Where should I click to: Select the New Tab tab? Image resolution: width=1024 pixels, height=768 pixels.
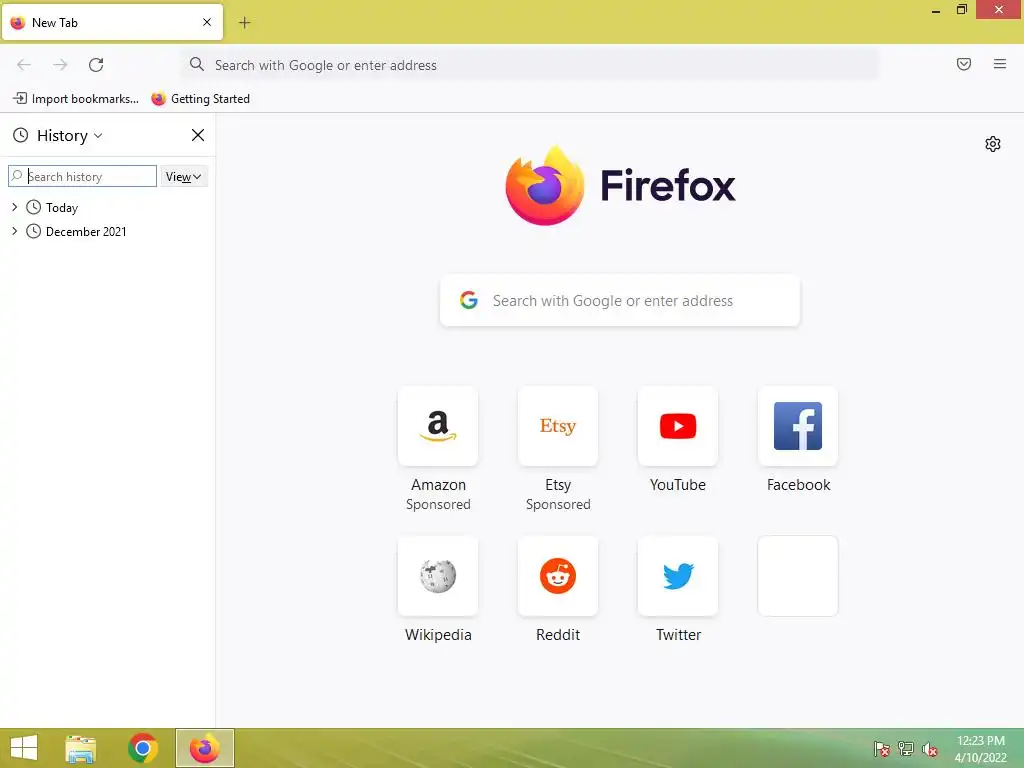[x=112, y=22]
